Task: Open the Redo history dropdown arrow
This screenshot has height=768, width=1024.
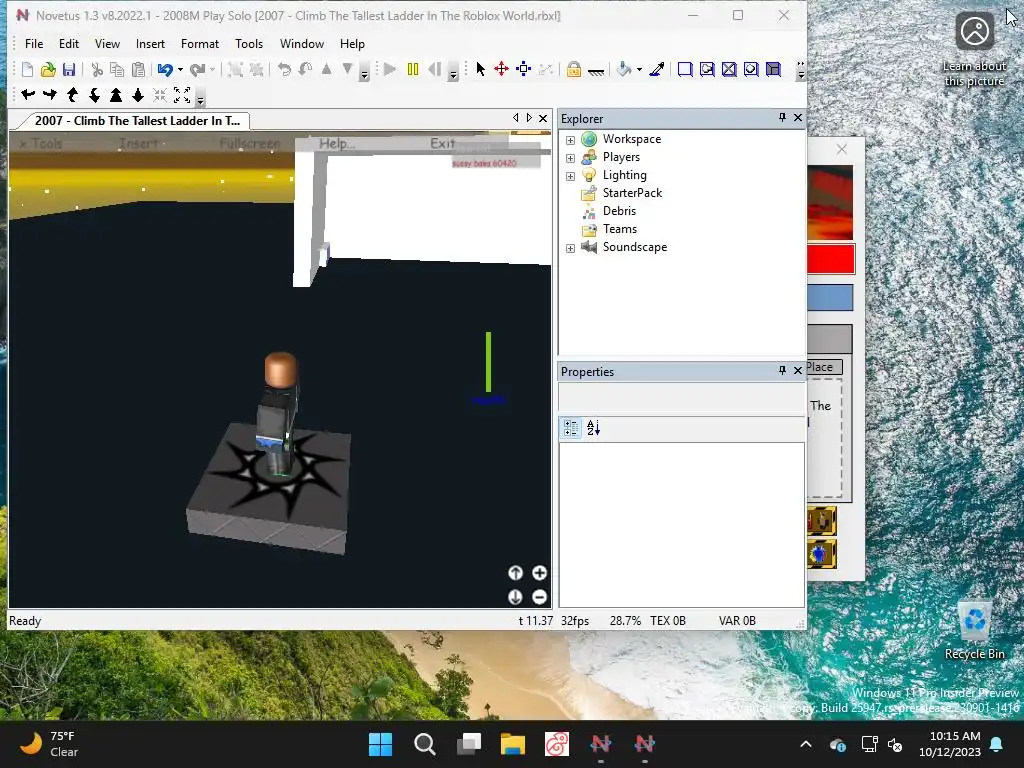Action: click(212, 69)
